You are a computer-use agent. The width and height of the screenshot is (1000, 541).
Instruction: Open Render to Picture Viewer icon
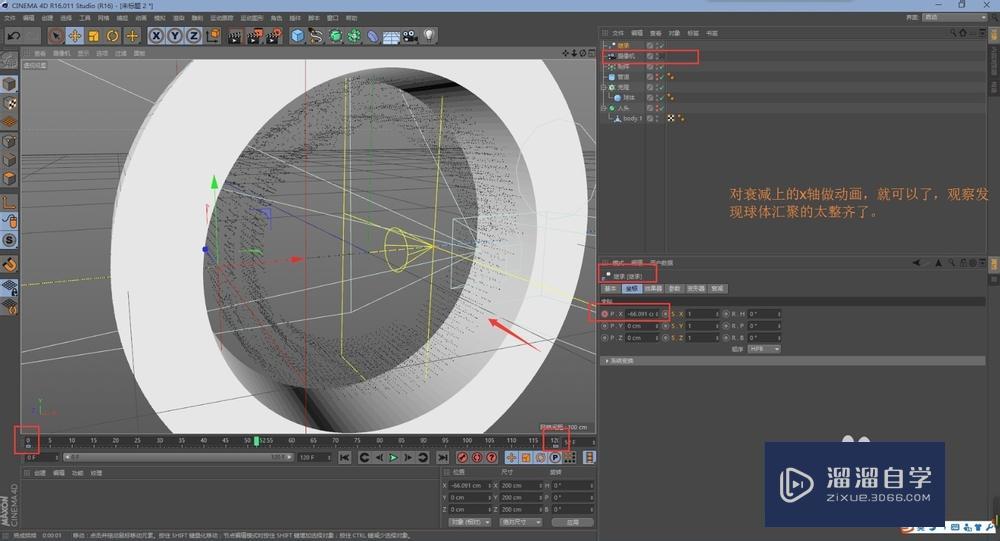pos(254,36)
